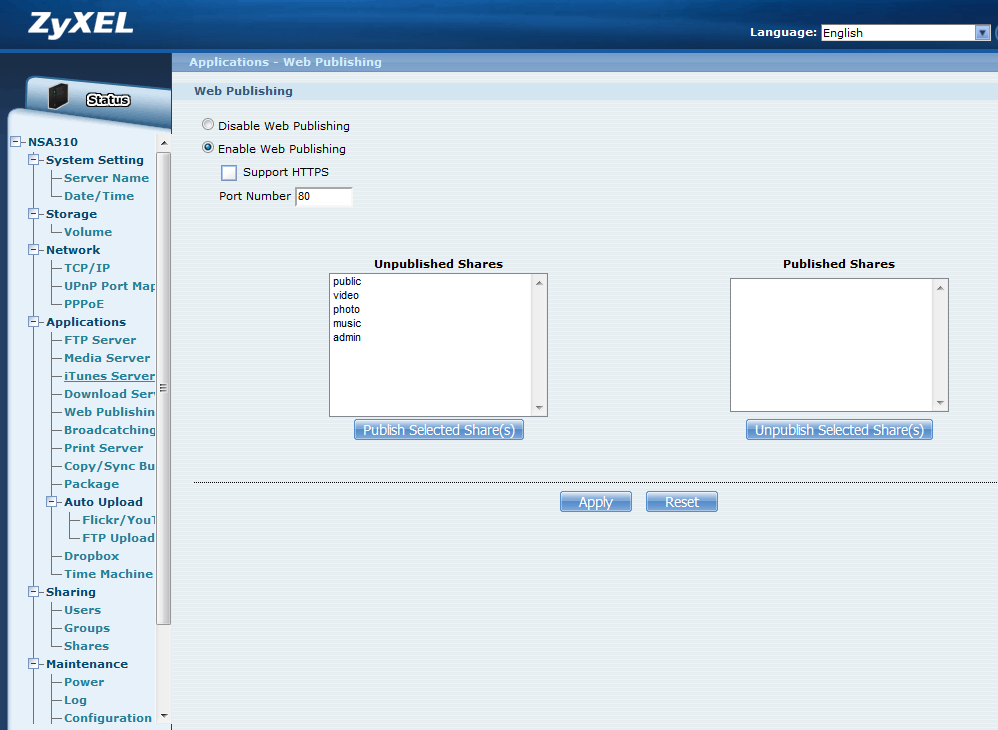Toggle the Support HTTPS checkbox

pos(228,172)
